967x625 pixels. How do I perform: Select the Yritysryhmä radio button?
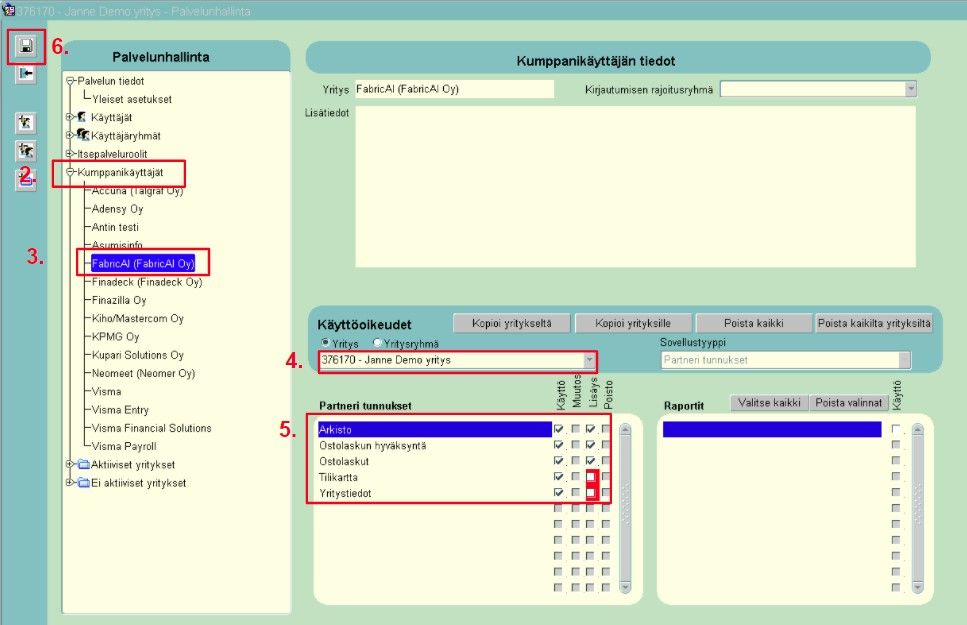point(377,342)
